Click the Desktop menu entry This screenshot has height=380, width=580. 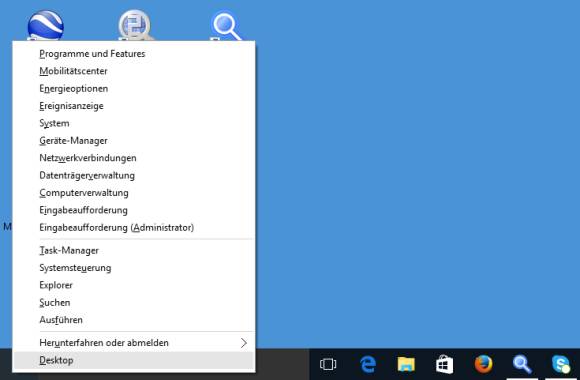134,360
